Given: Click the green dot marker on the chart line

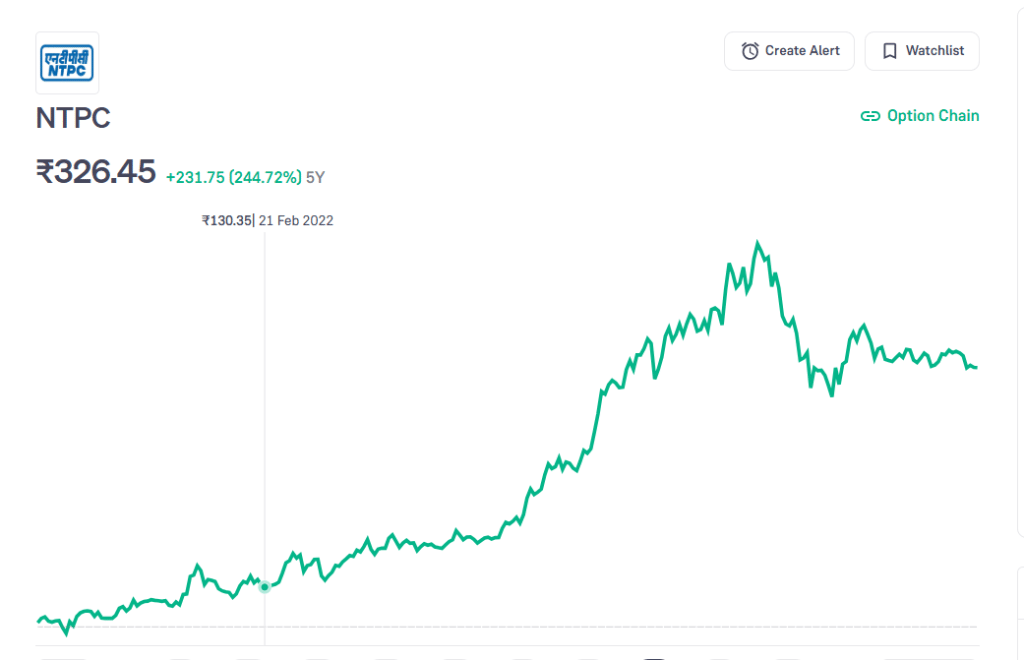Looking at the screenshot, I should (x=265, y=587).
